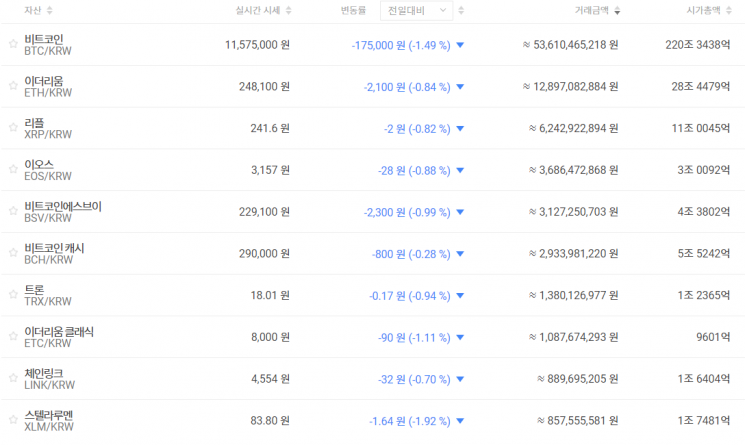Click the down triangle in BSV row
Viewport: 745px width, 445px height.
[460, 212]
